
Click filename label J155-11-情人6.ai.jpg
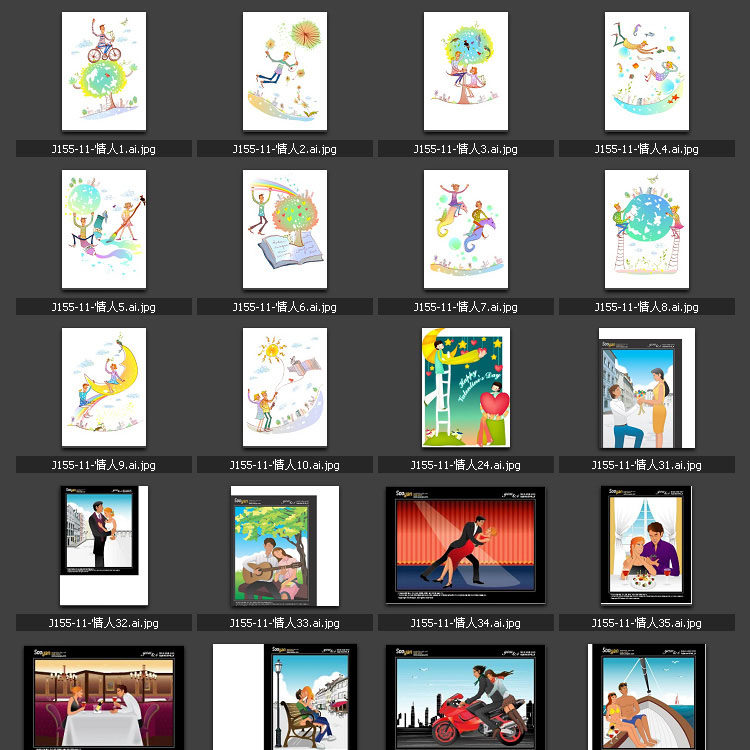285,307
